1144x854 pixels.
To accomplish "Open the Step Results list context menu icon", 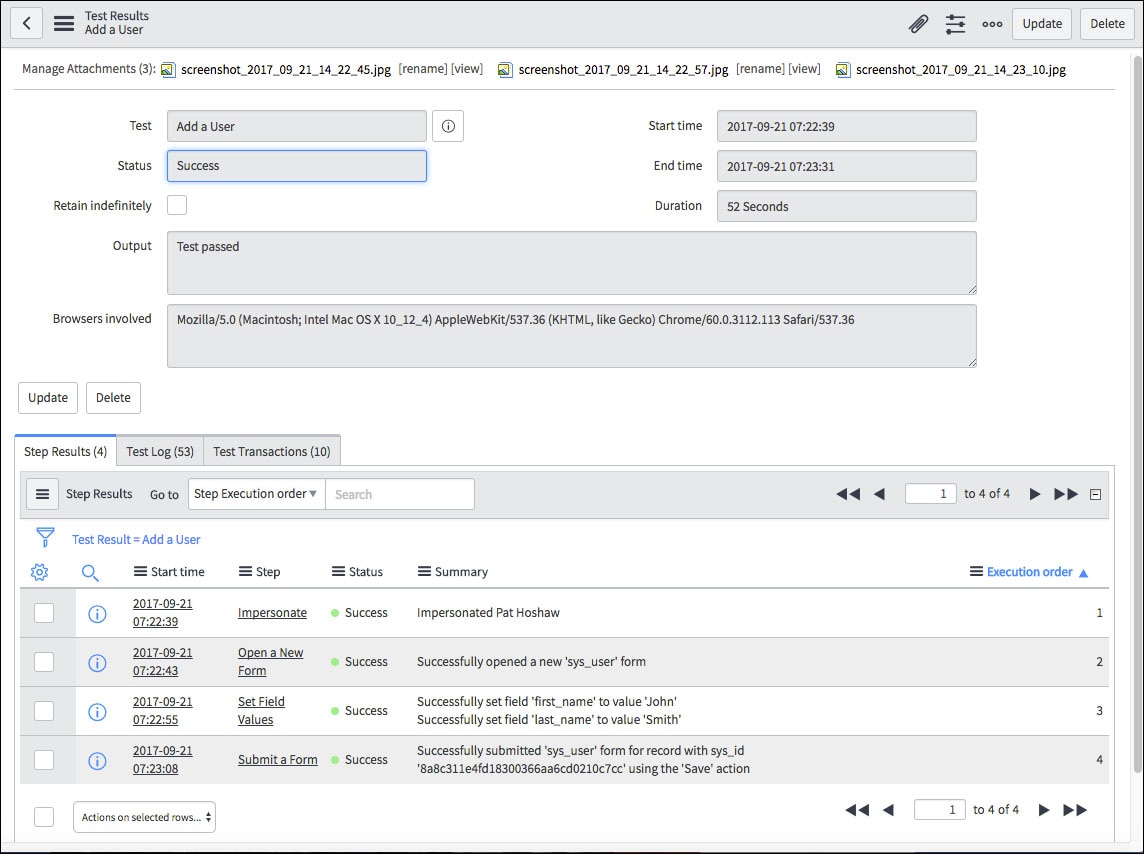I will [42, 493].
